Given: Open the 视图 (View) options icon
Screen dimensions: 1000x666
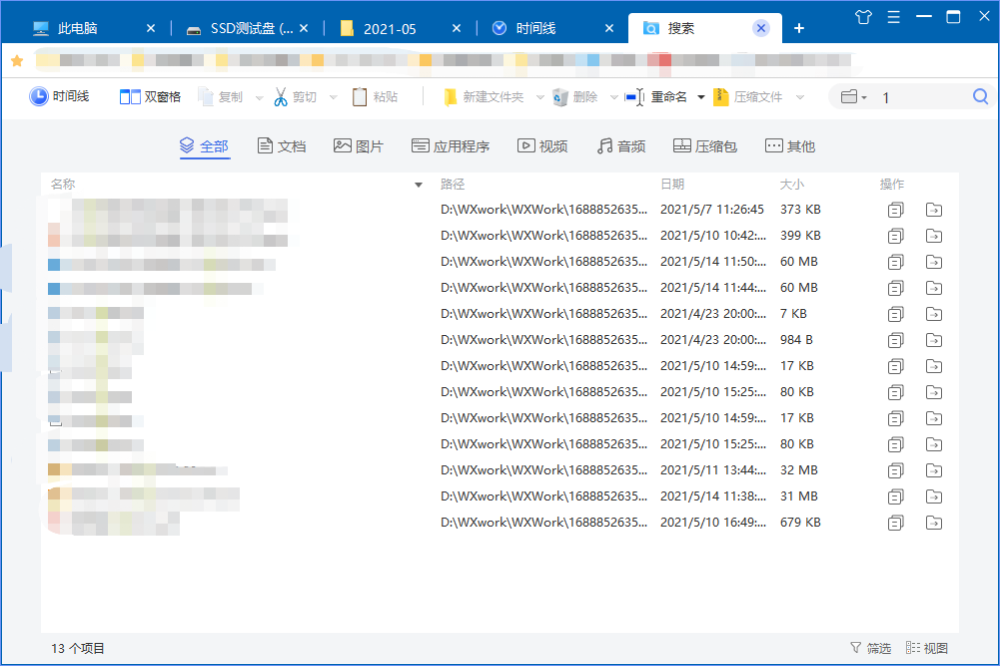Looking at the screenshot, I should pos(915,648).
